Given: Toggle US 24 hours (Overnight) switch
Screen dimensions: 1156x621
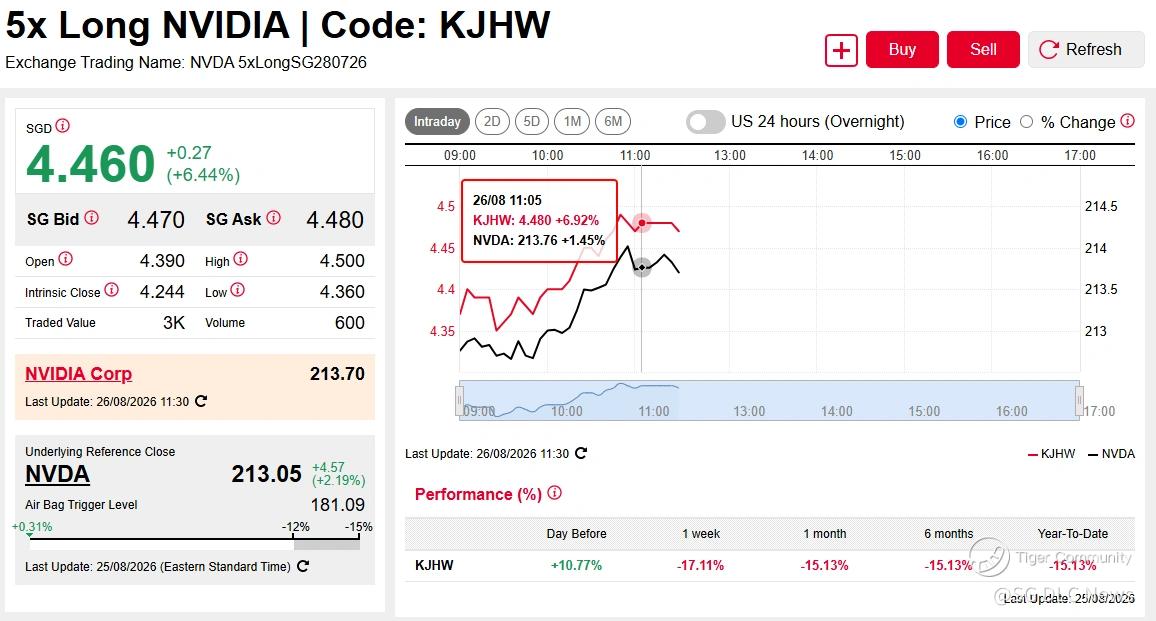Looking at the screenshot, I should [x=706, y=122].
